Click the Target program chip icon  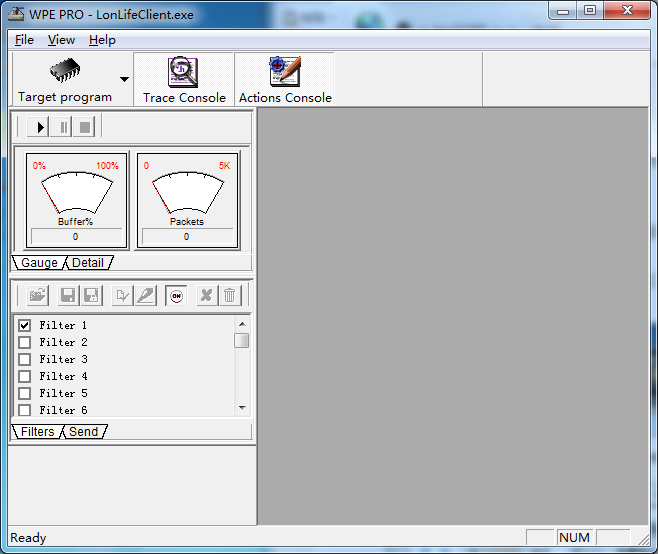coord(65,70)
